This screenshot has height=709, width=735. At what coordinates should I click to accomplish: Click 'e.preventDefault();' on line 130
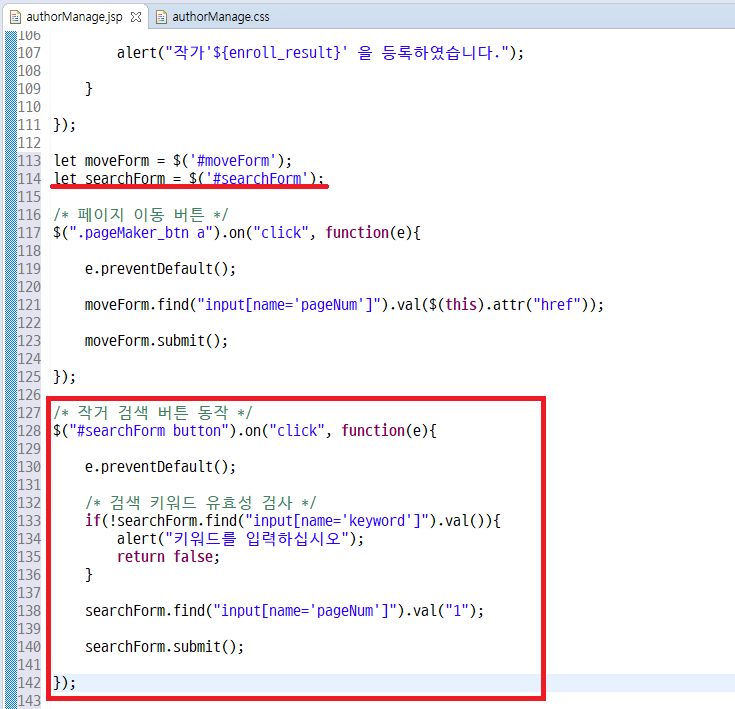click(160, 467)
